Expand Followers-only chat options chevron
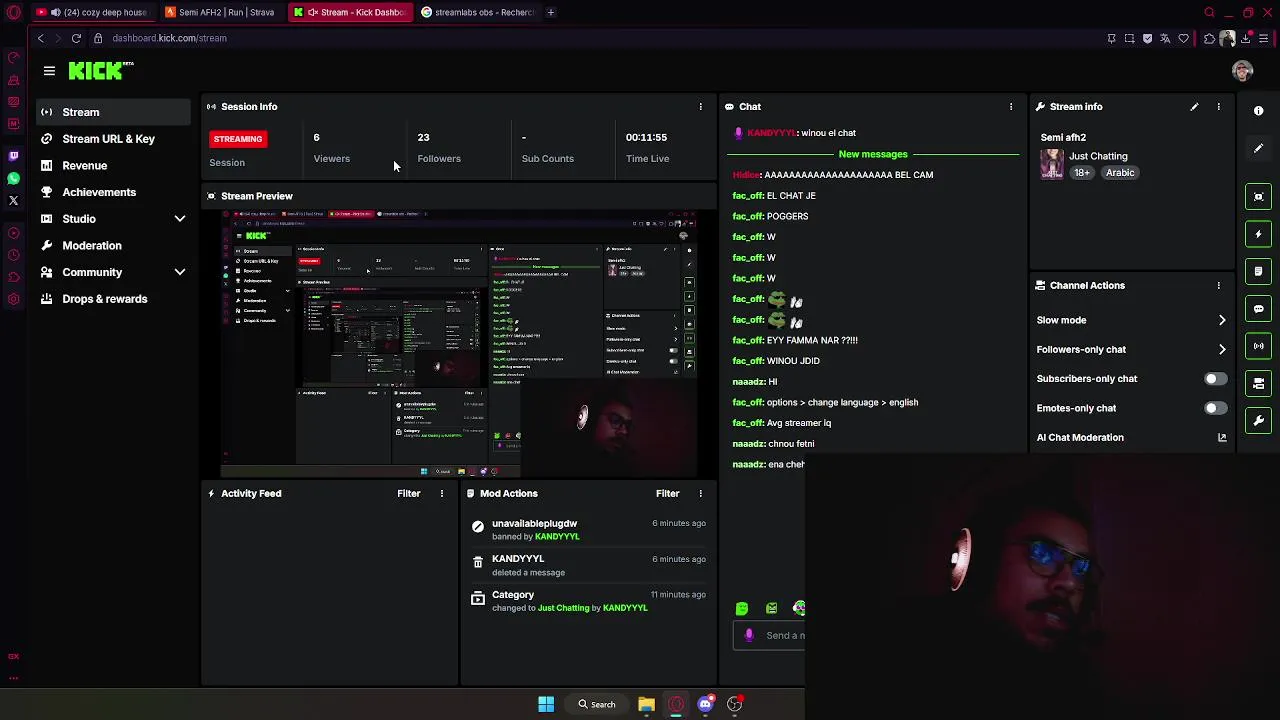This screenshot has width=1280, height=720. (1221, 349)
